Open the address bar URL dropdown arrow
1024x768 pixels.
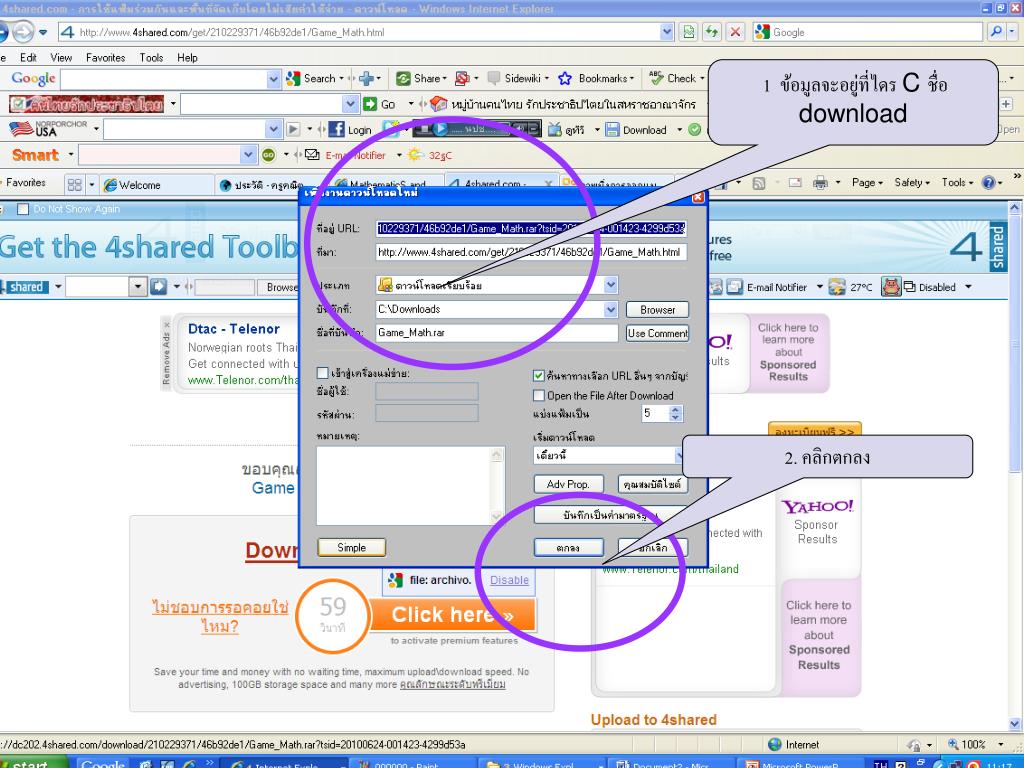click(666, 31)
